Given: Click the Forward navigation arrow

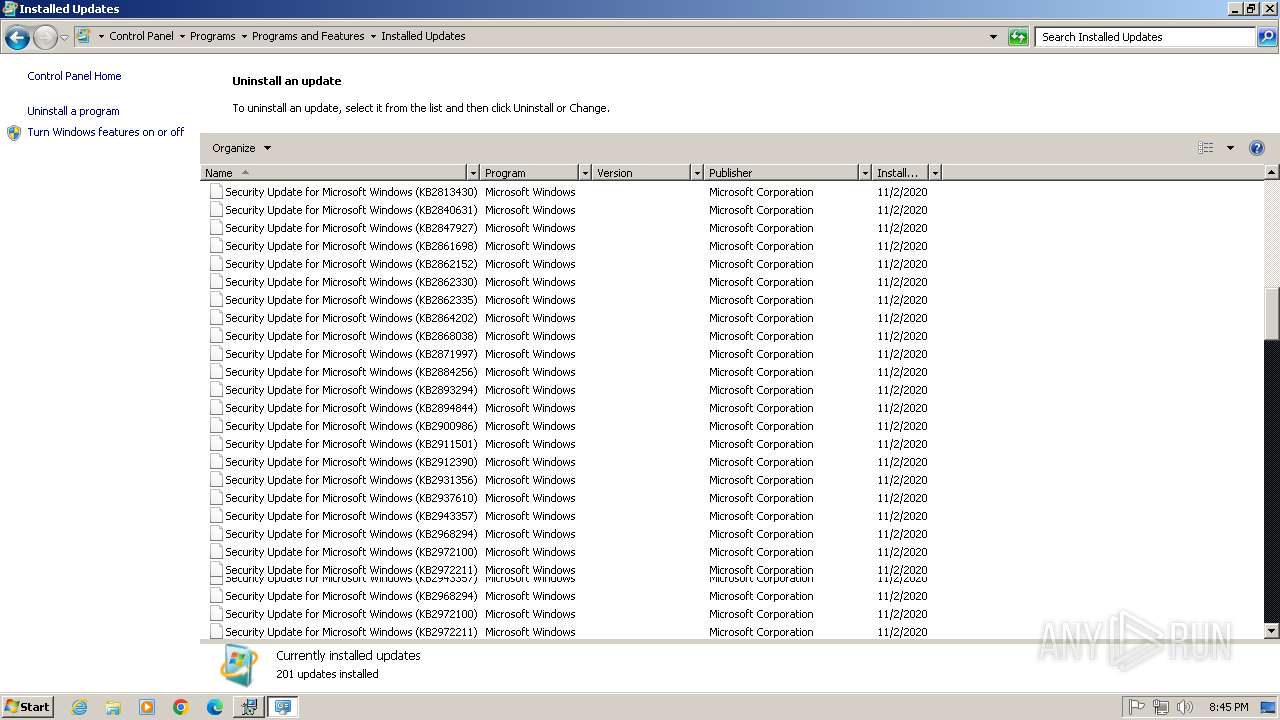Looking at the screenshot, I should click(x=45, y=38).
